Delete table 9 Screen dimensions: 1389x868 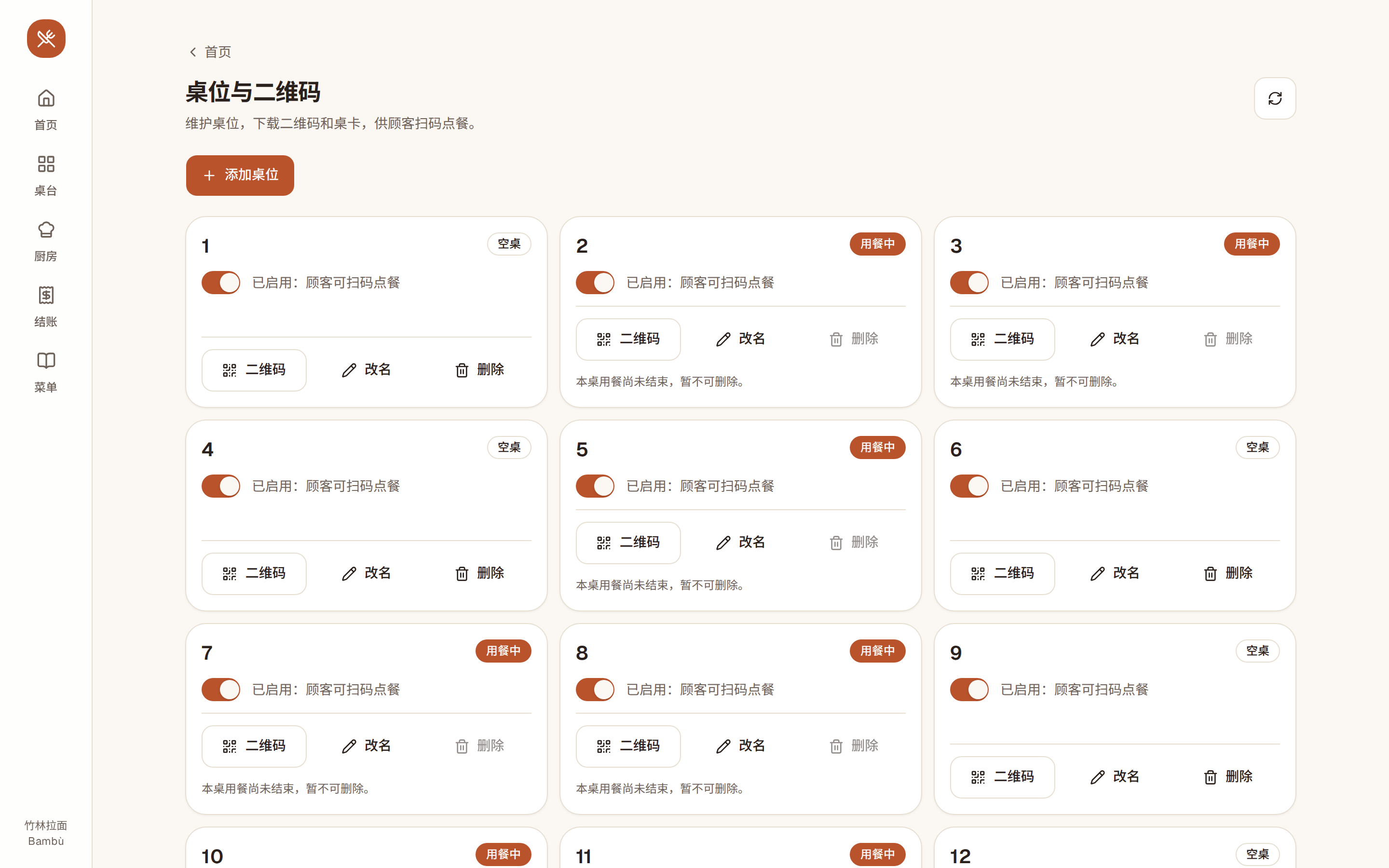tap(1228, 777)
